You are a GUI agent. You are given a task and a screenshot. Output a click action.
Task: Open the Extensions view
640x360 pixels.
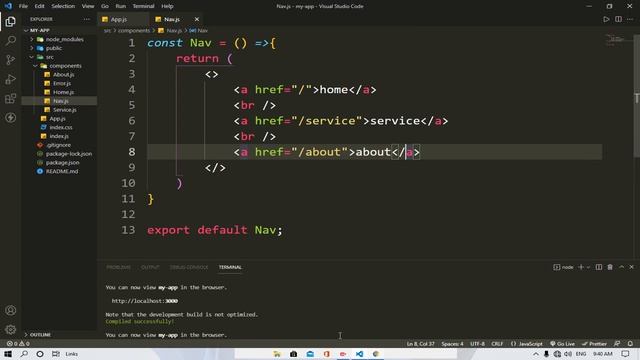pyautogui.click(x=11, y=98)
